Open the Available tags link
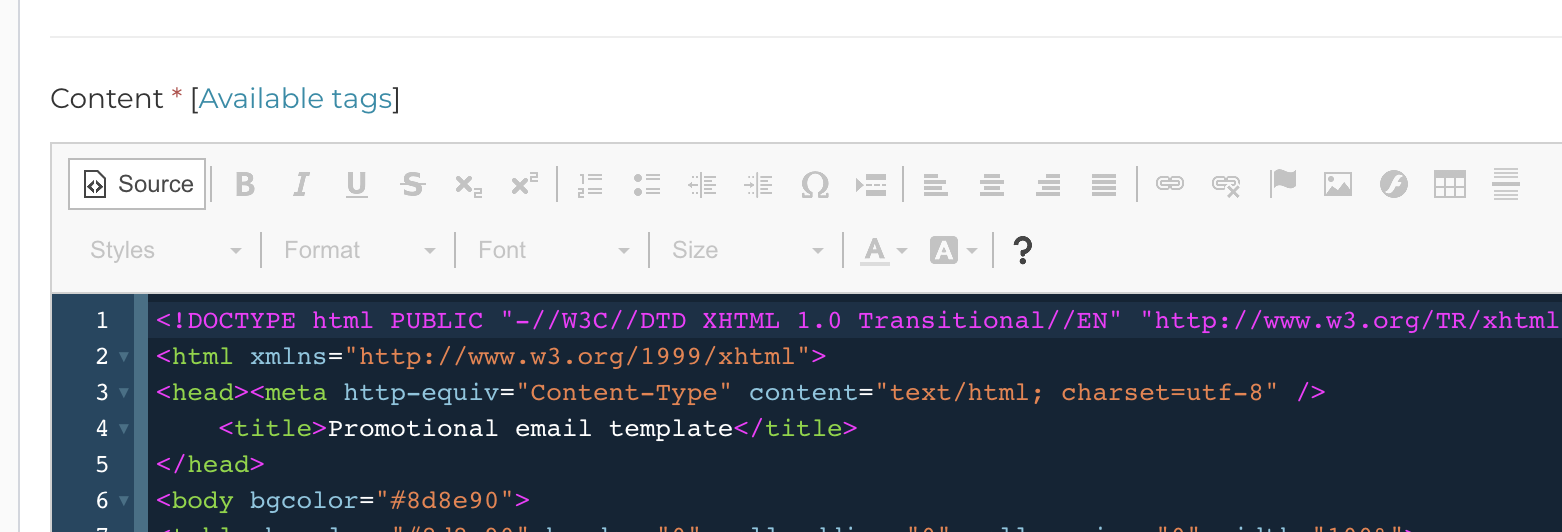The width and height of the screenshot is (1562, 532). point(295,98)
